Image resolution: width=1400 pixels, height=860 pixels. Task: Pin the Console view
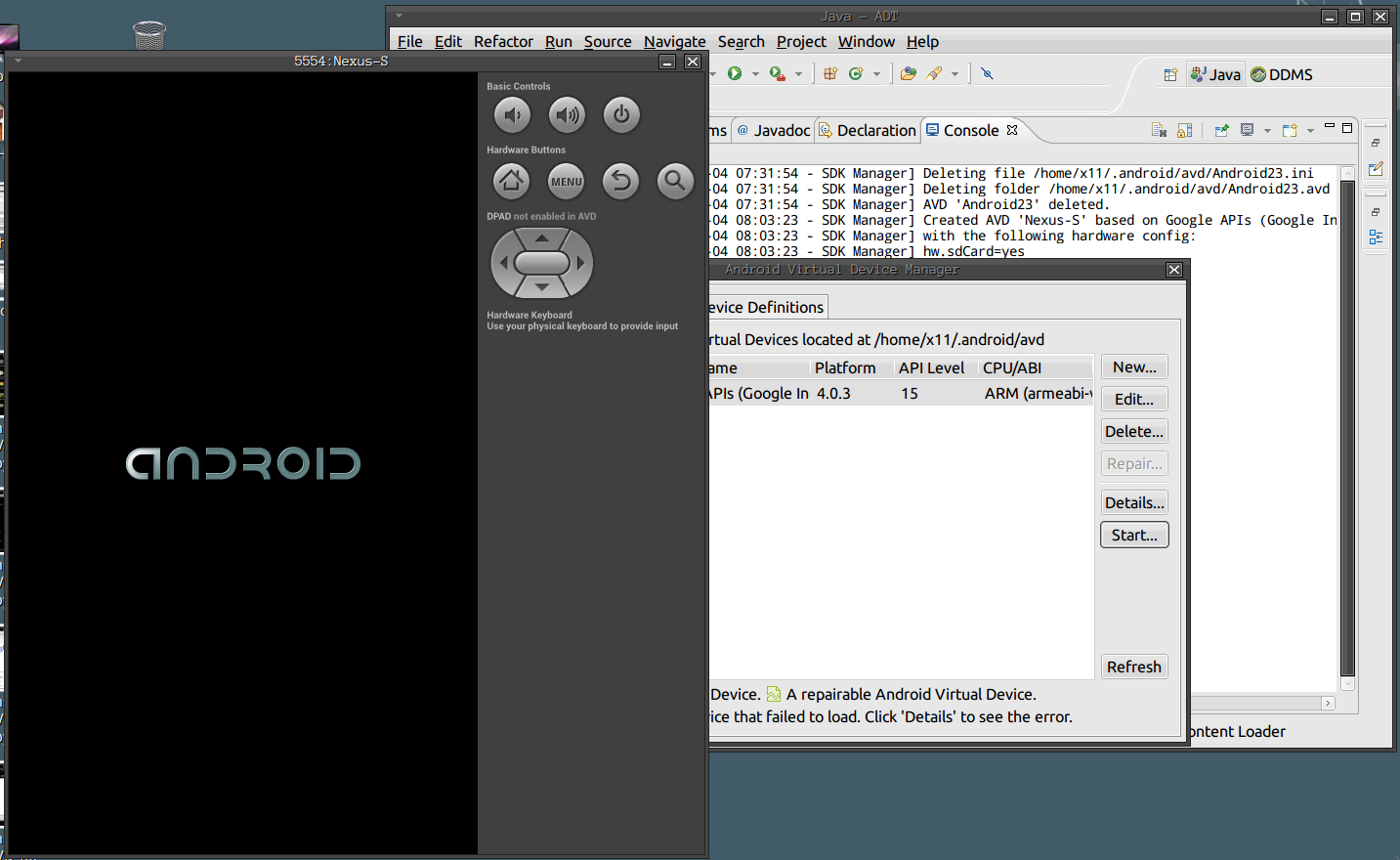[x=1221, y=130]
